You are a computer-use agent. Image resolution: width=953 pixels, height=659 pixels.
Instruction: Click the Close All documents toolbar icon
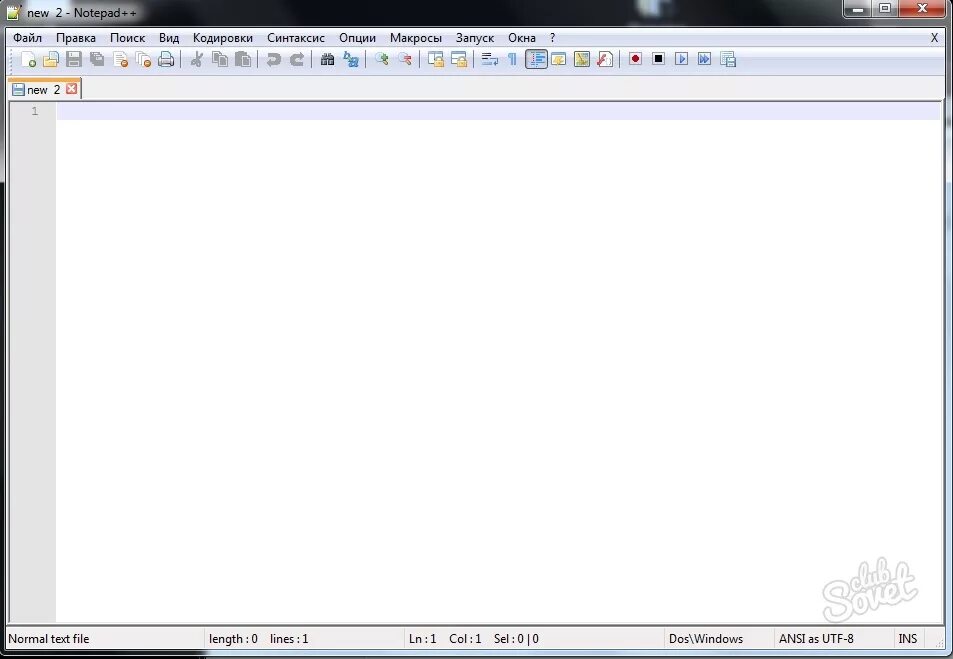tap(143, 59)
